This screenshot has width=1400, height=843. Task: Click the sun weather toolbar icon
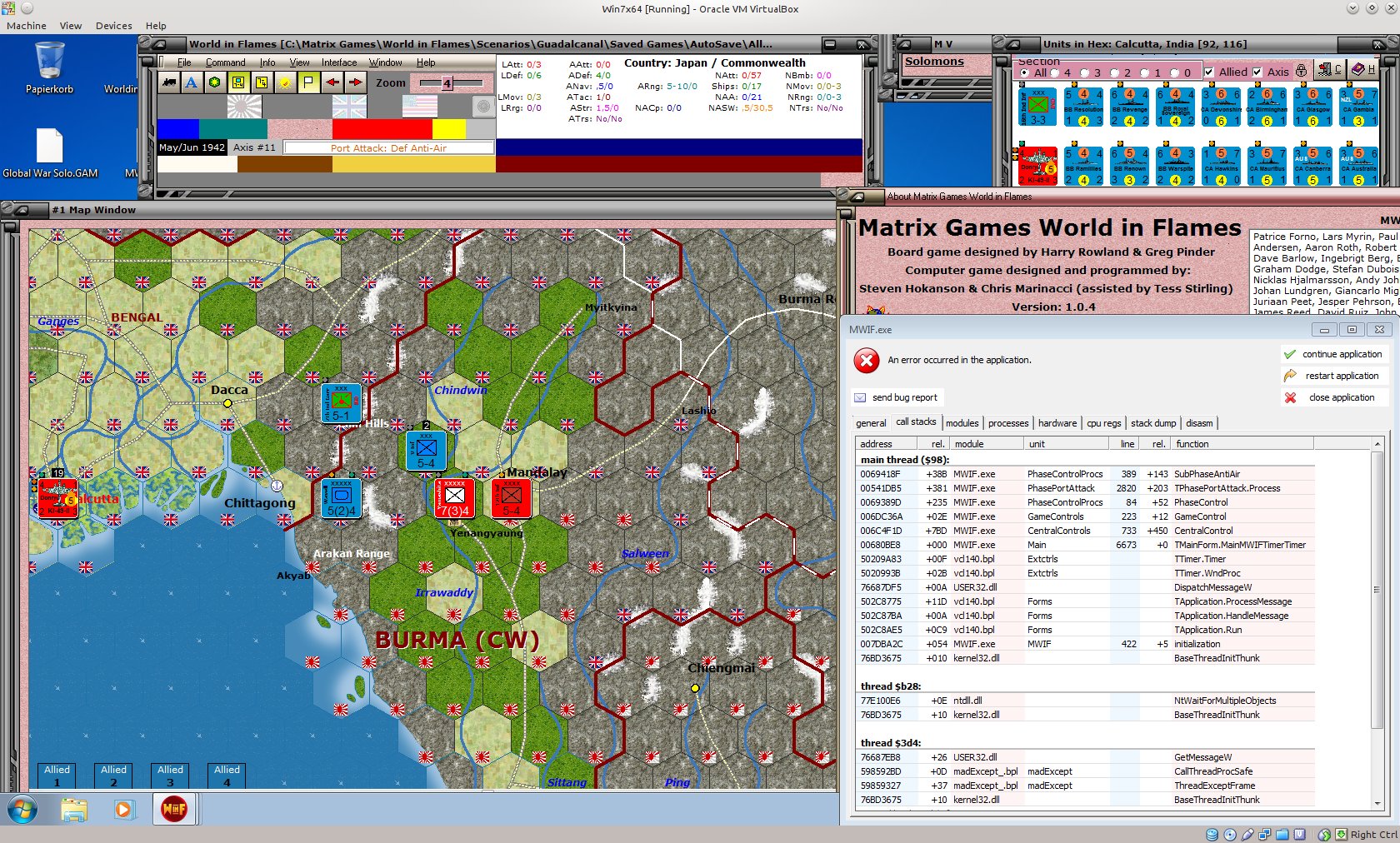point(285,82)
